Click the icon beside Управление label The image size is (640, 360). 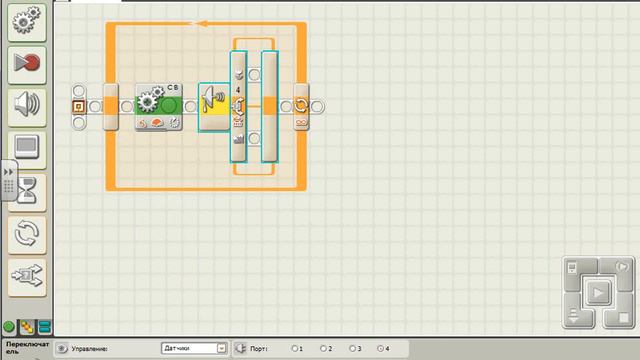click(62, 349)
